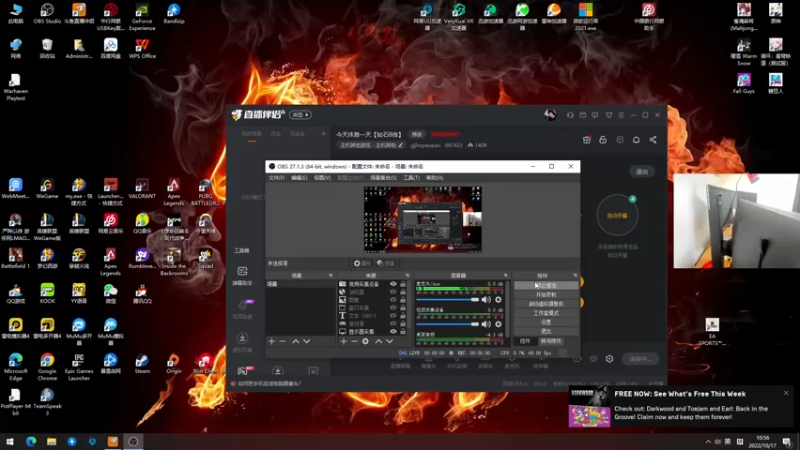The image size is (800, 450).
Task: Open the 帮助(H) menu in OBS
Action: pyautogui.click(x=435, y=178)
